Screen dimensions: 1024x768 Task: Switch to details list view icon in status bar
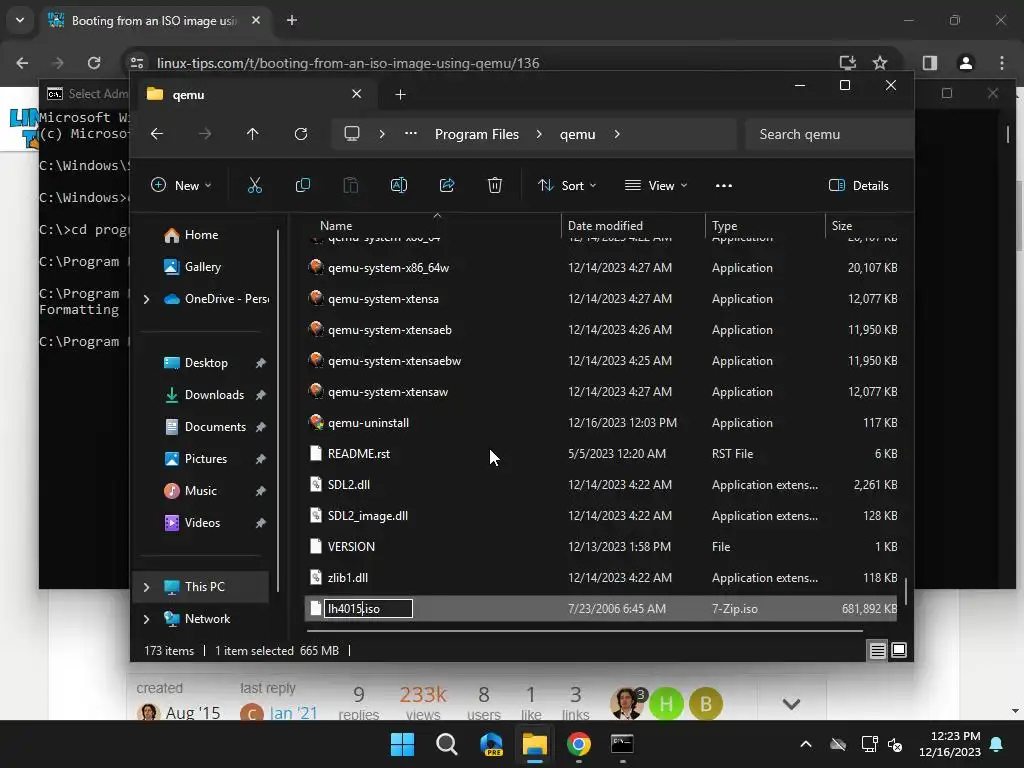pos(878,650)
